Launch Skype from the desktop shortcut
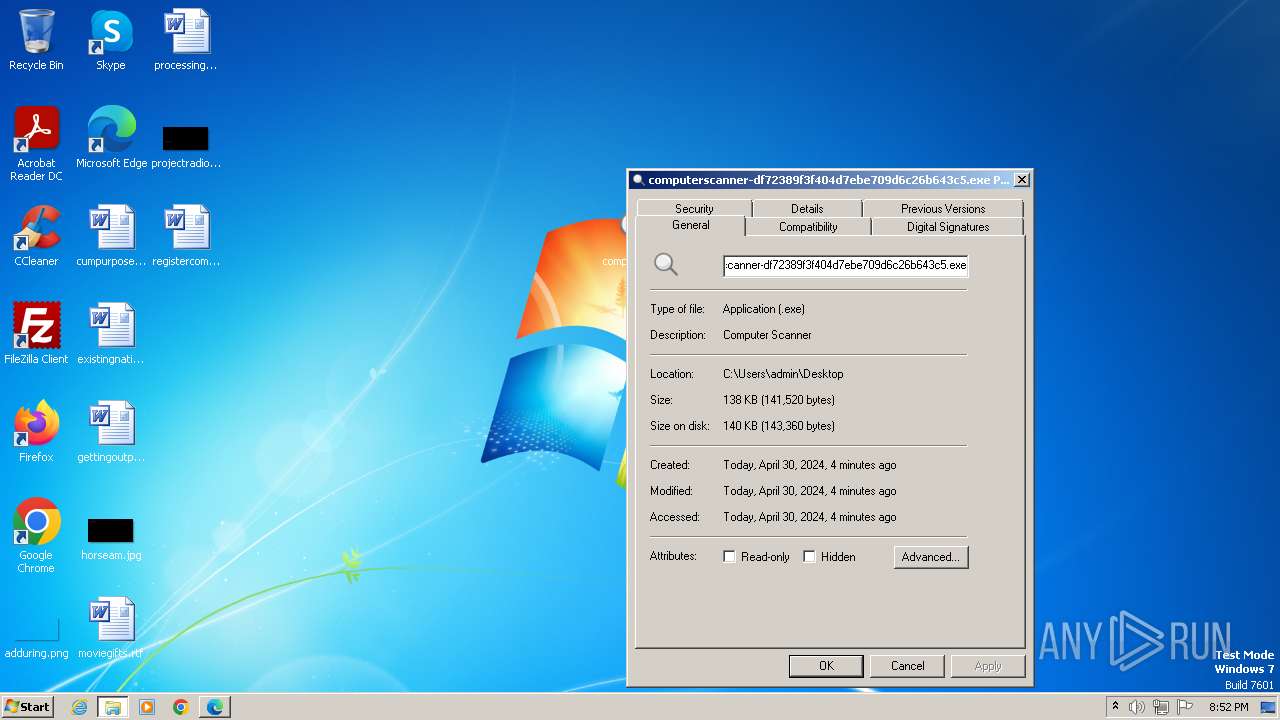1280x720 pixels. (x=111, y=40)
